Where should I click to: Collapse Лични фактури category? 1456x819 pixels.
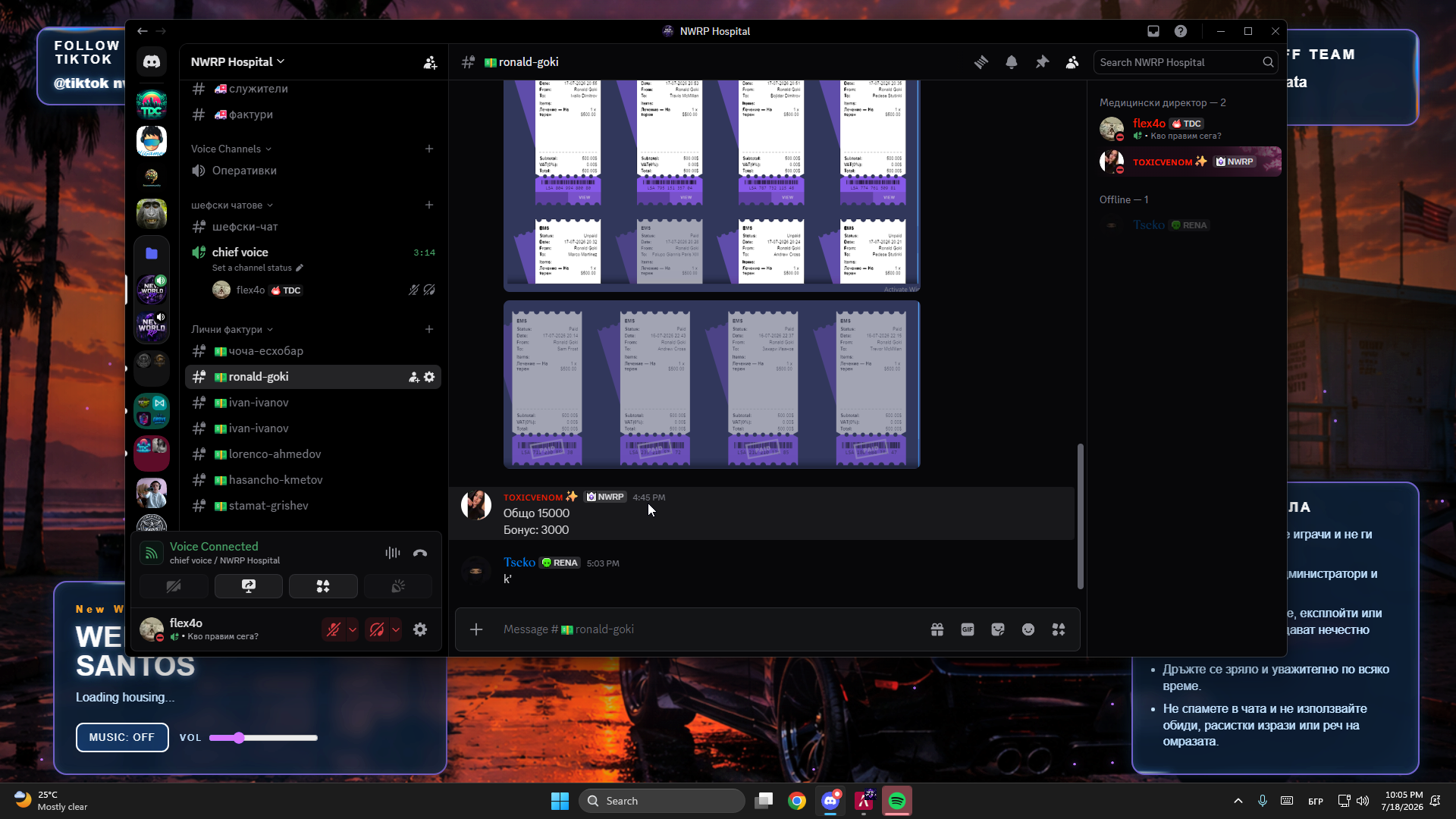pos(232,329)
